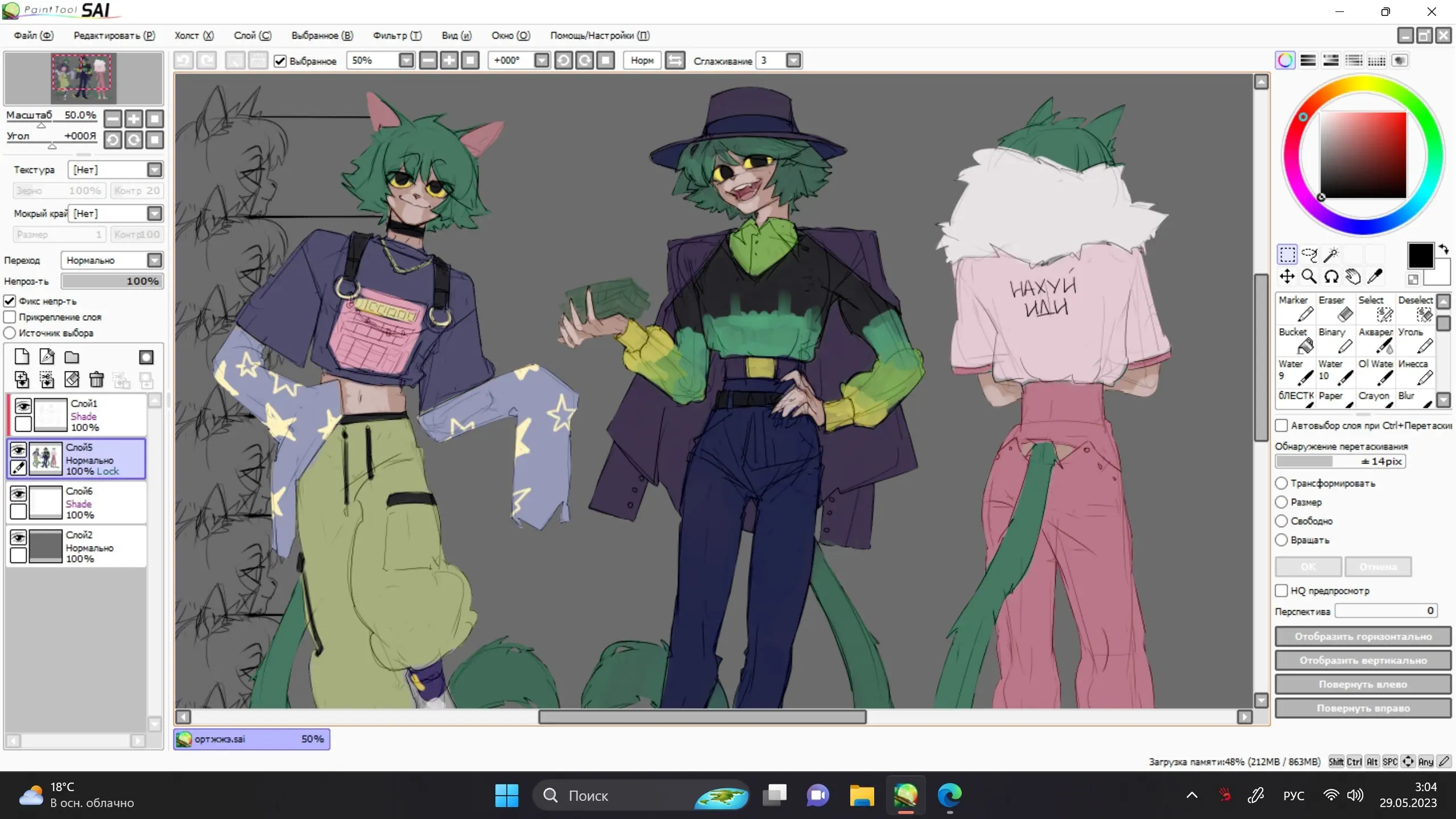This screenshot has height=819, width=1456.
Task: Open the Холст menu
Action: tap(194, 35)
